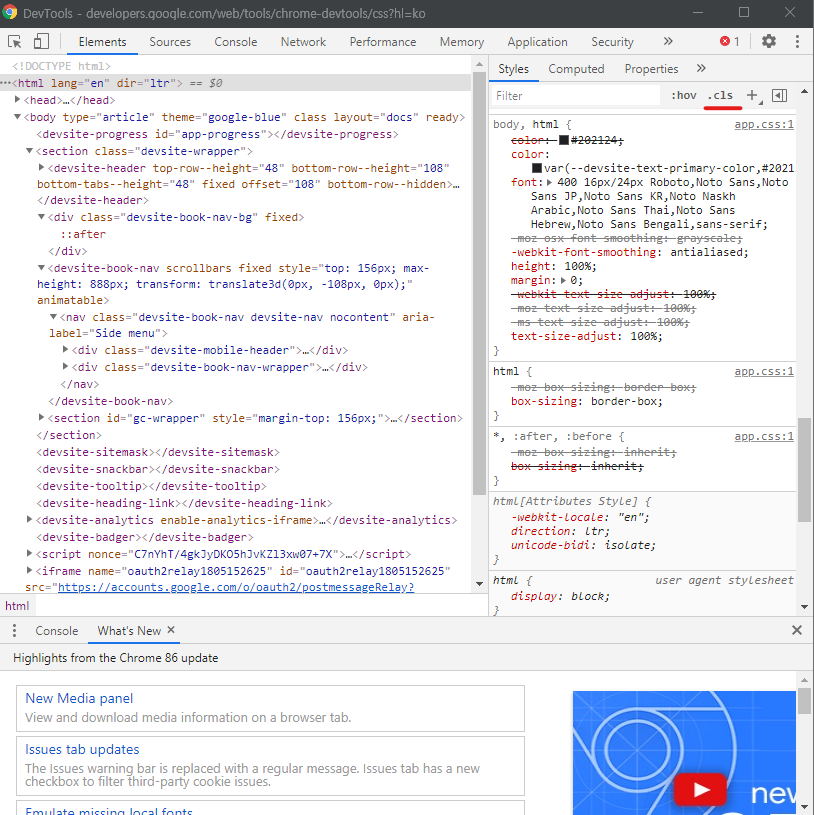Open the Memory panel

pos(462,42)
